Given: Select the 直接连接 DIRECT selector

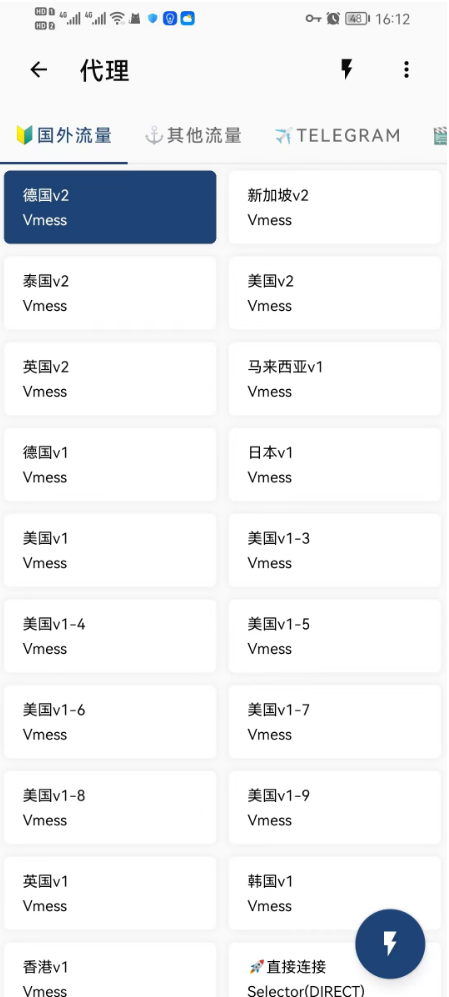Looking at the screenshot, I should pos(335,970).
